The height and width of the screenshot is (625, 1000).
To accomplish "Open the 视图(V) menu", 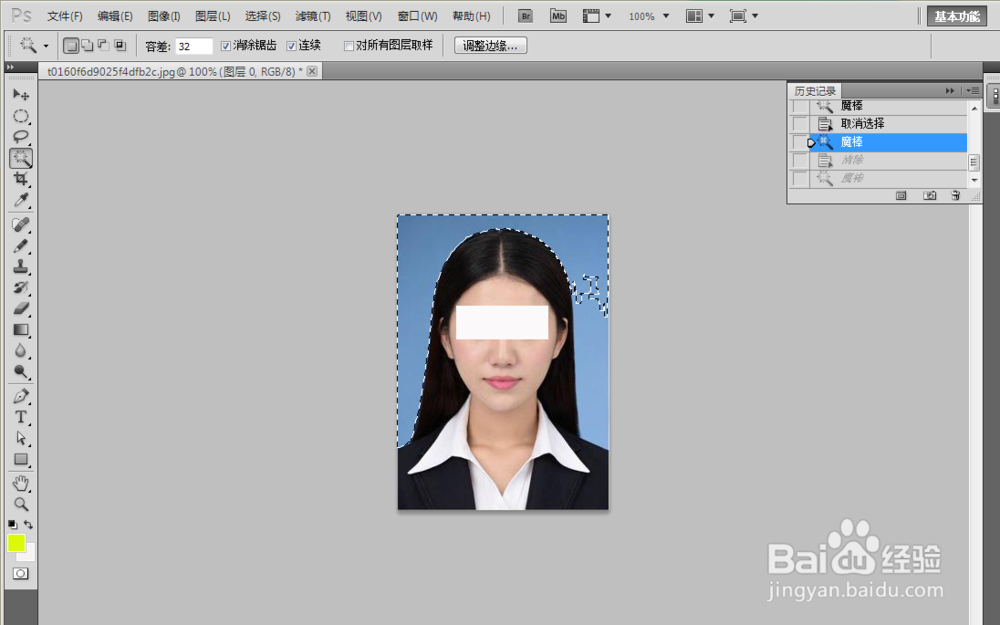I will pos(364,17).
